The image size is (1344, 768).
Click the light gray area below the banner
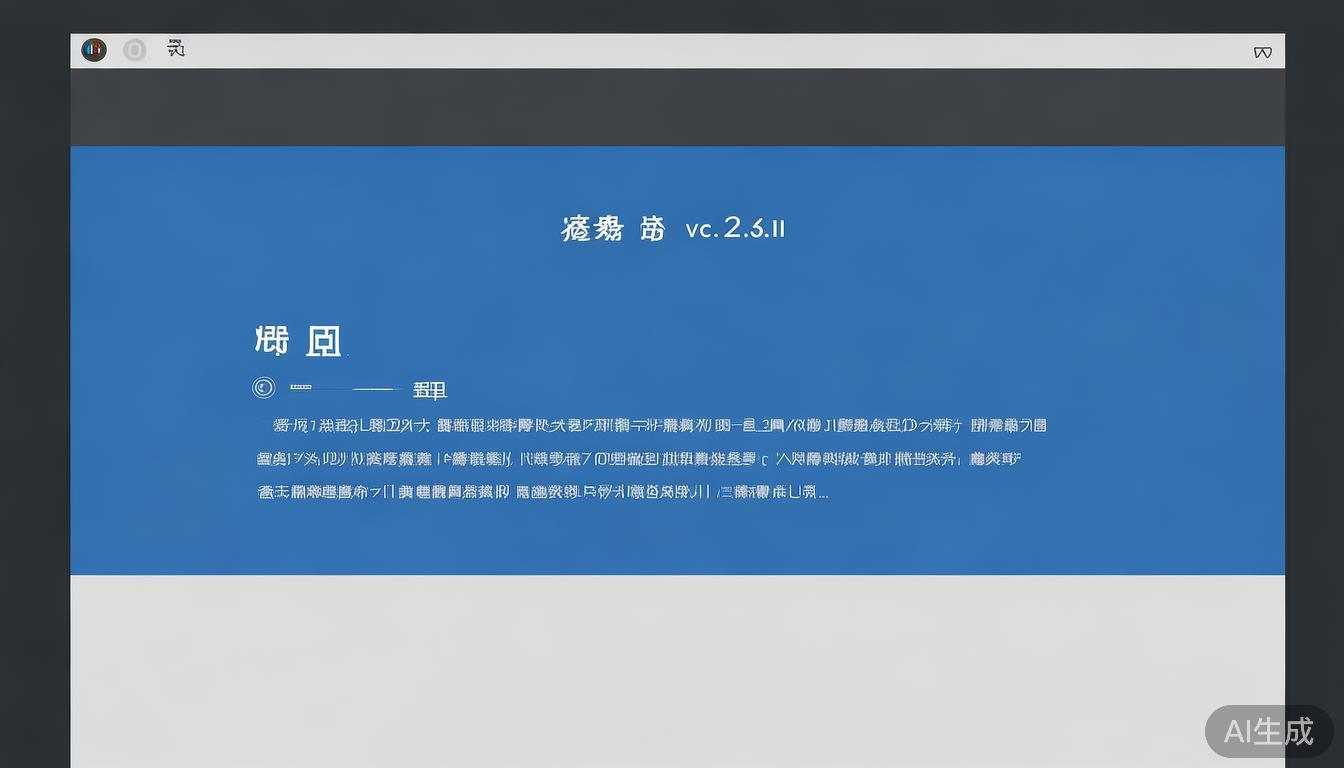tap(672, 660)
